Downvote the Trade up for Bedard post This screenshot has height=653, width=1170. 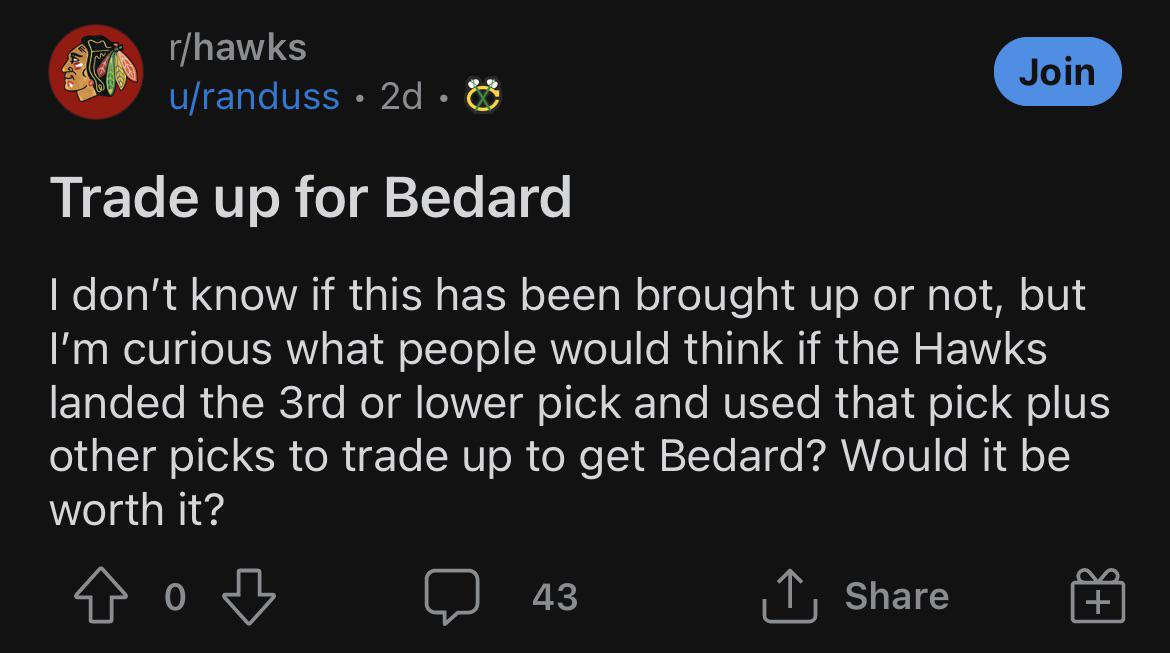click(247, 597)
